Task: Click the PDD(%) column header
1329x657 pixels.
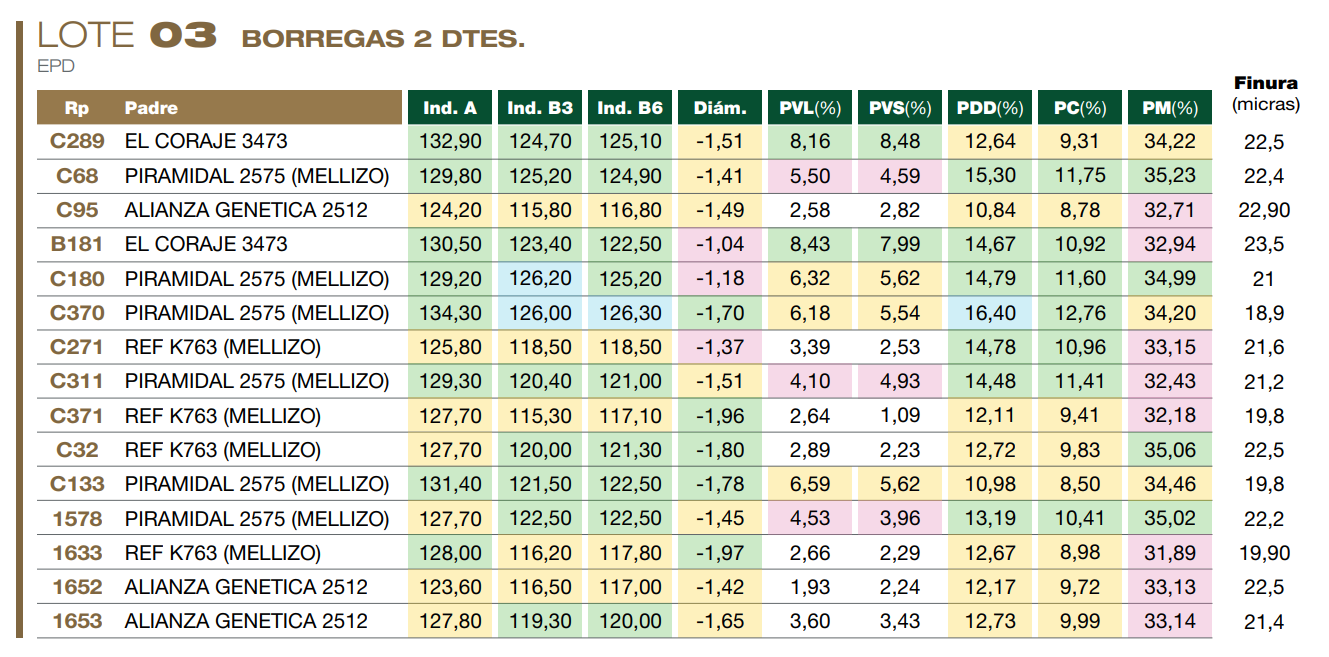Action: pos(990,108)
